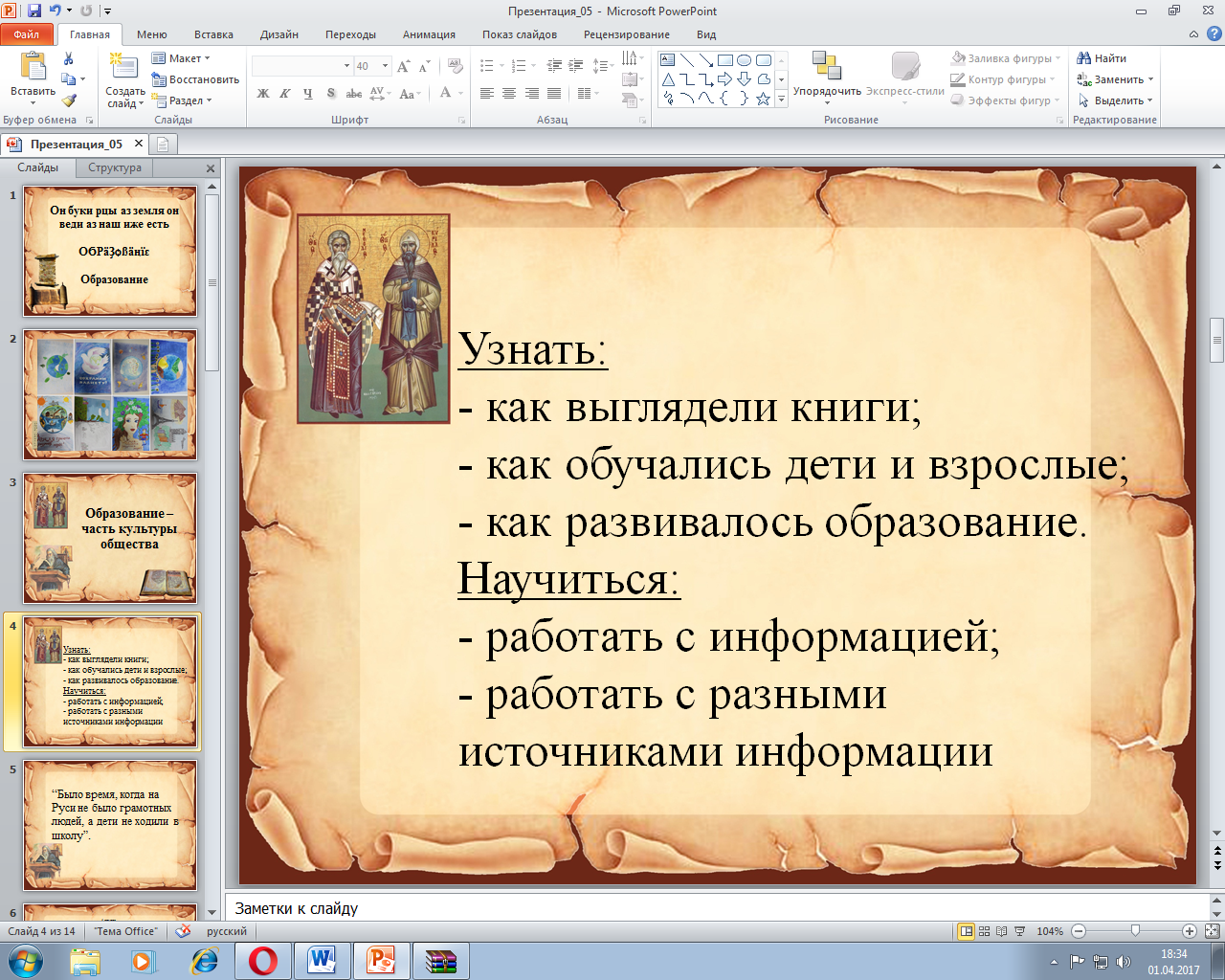Open the Макет layout dropdown
1225x980 pixels.
pyautogui.click(x=181, y=58)
